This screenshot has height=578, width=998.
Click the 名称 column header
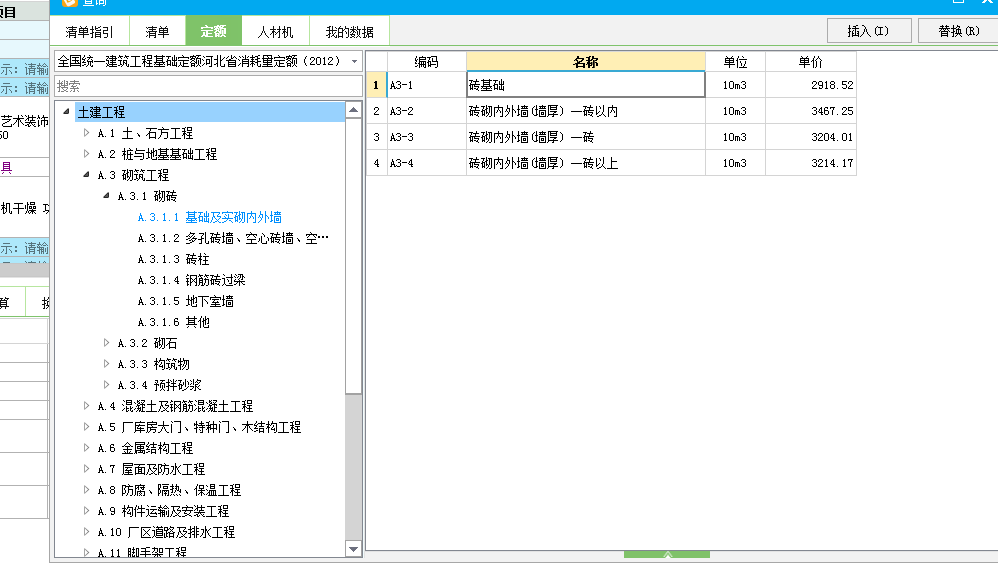click(x=586, y=62)
